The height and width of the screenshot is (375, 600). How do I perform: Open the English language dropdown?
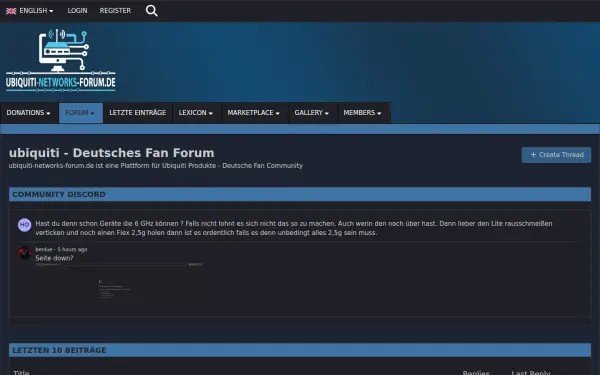[30, 11]
